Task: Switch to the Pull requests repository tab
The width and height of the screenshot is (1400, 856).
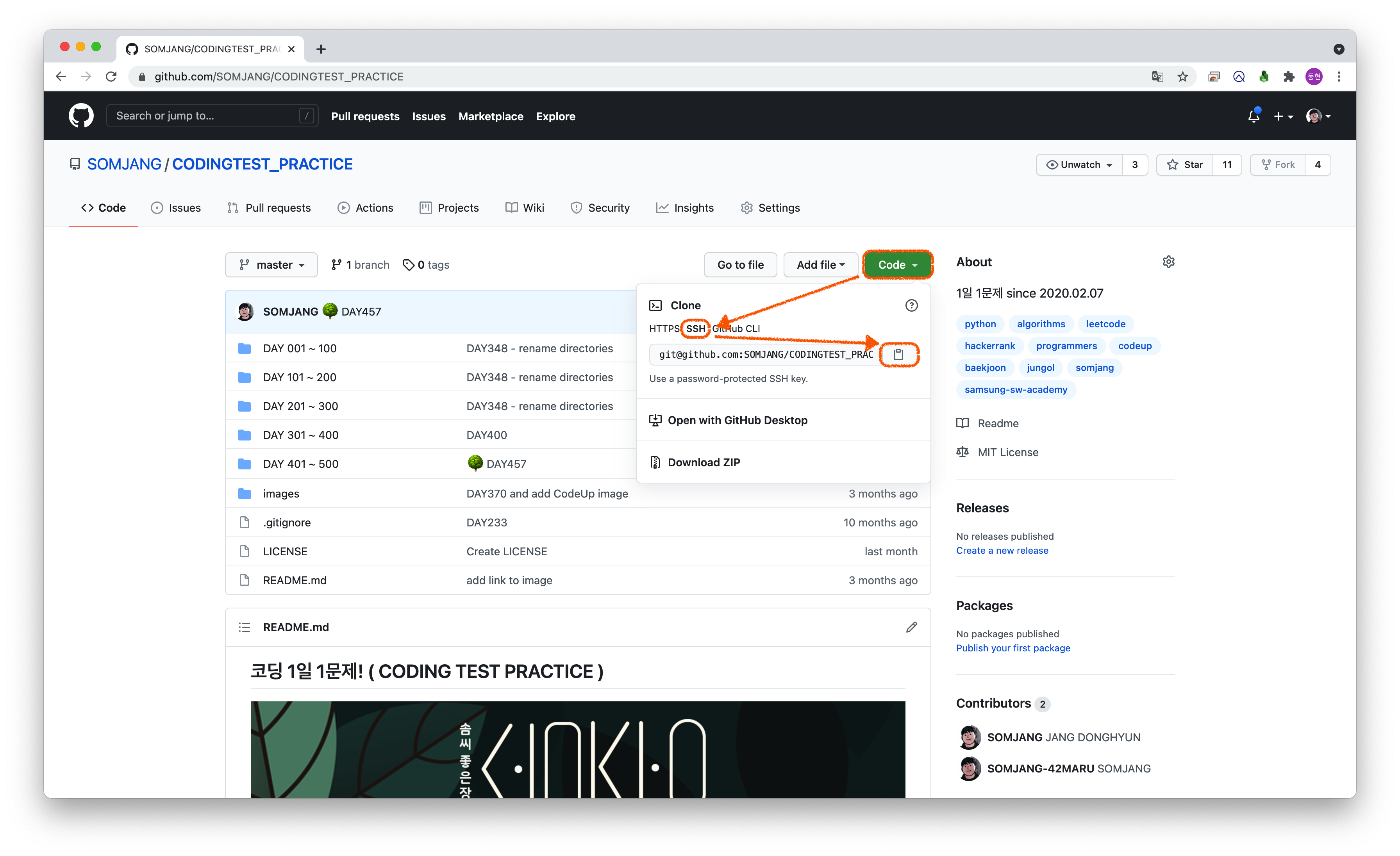Action: (269, 208)
